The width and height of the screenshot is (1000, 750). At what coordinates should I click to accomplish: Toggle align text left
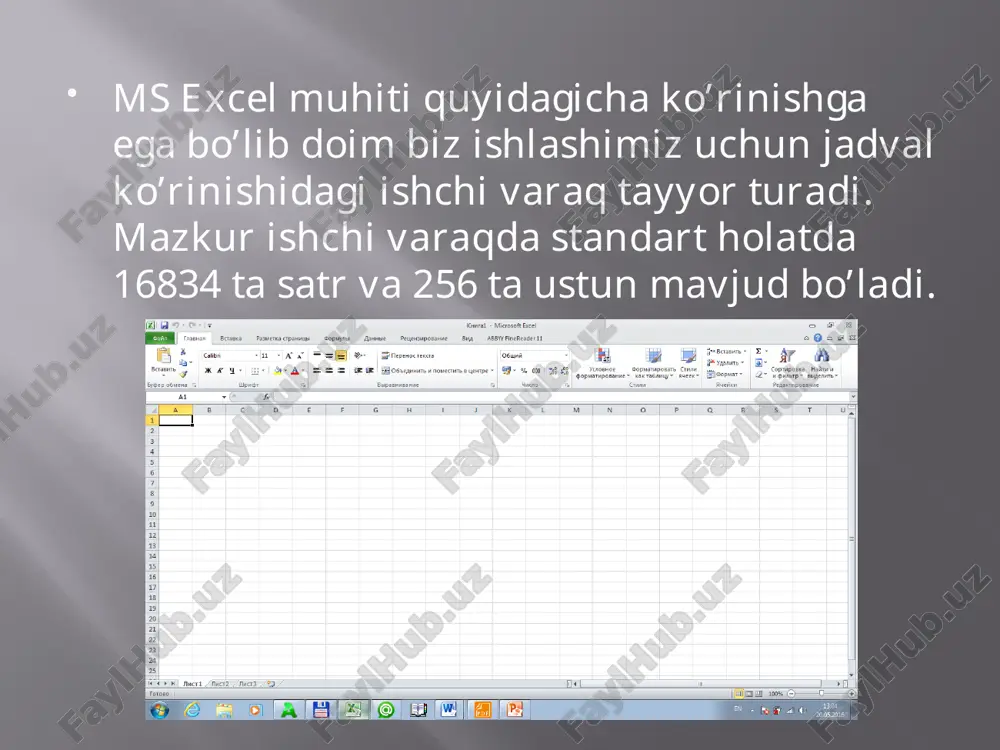pyautogui.click(x=316, y=371)
